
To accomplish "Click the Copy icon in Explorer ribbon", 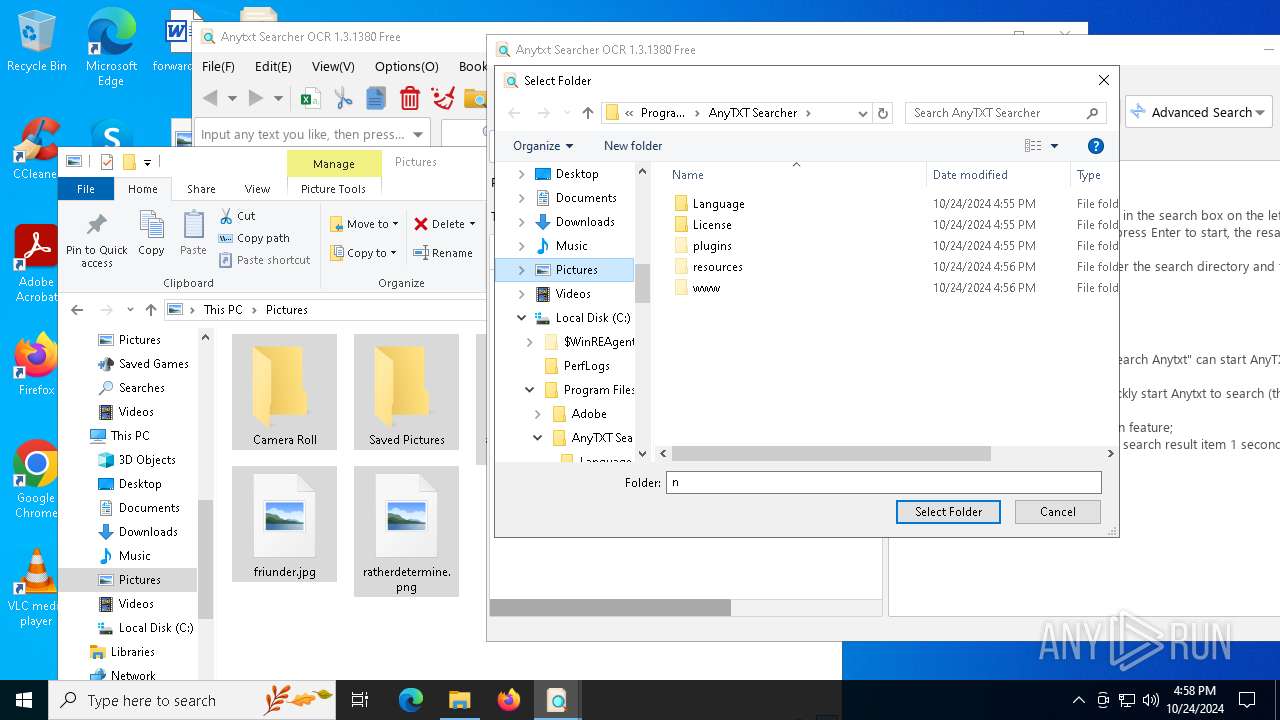I will [x=151, y=234].
